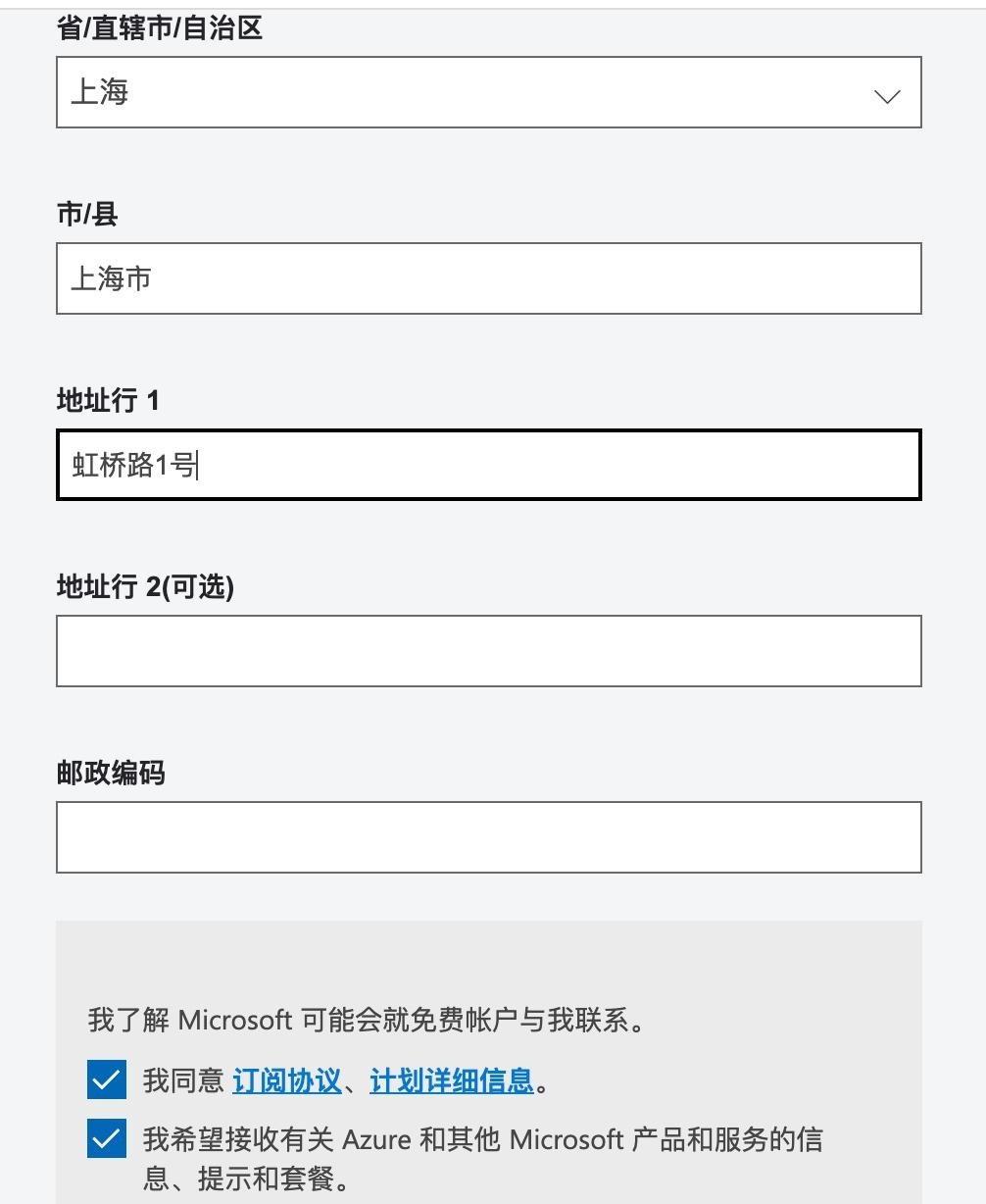Open the 计划详细信息 link
This screenshot has width=986, height=1204.
tap(451, 1080)
